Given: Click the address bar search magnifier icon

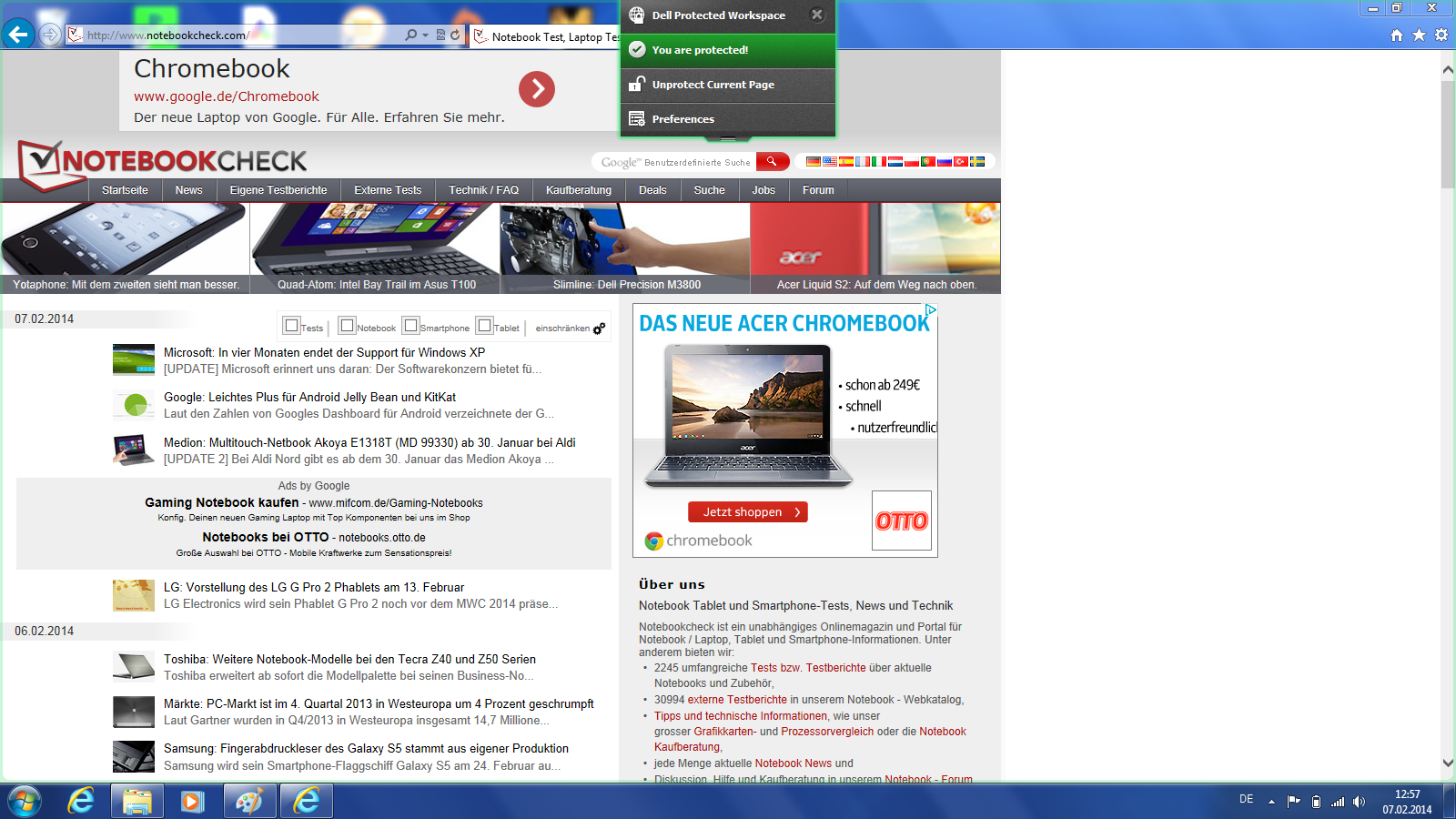Looking at the screenshot, I should click(x=411, y=35).
